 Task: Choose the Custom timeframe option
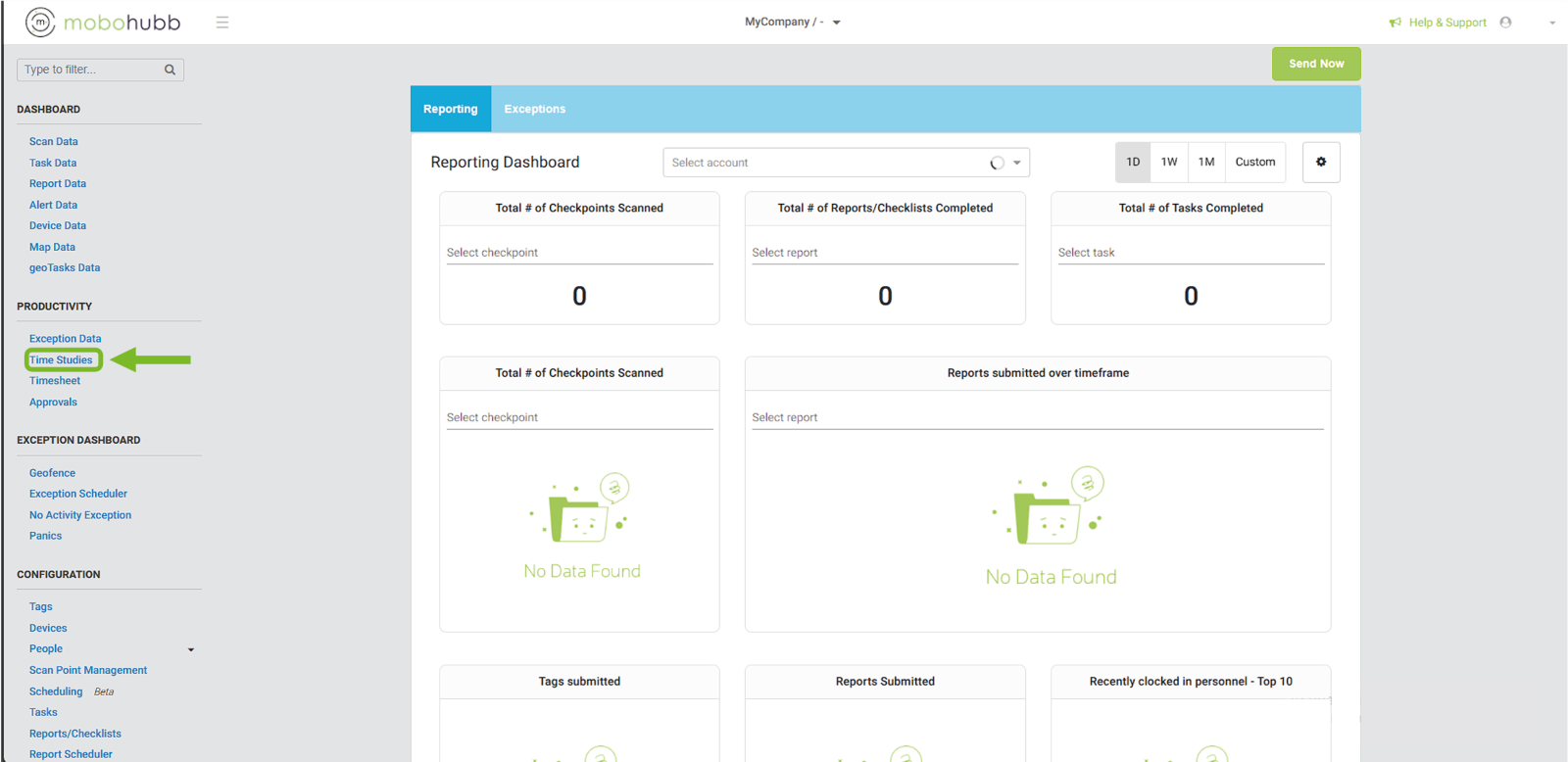(x=1254, y=163)
